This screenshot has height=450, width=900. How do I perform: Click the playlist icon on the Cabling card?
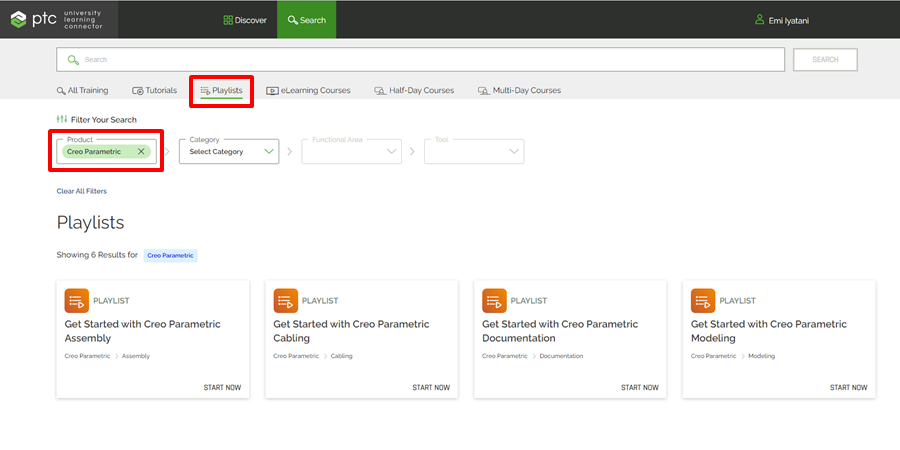pos(286,300)
